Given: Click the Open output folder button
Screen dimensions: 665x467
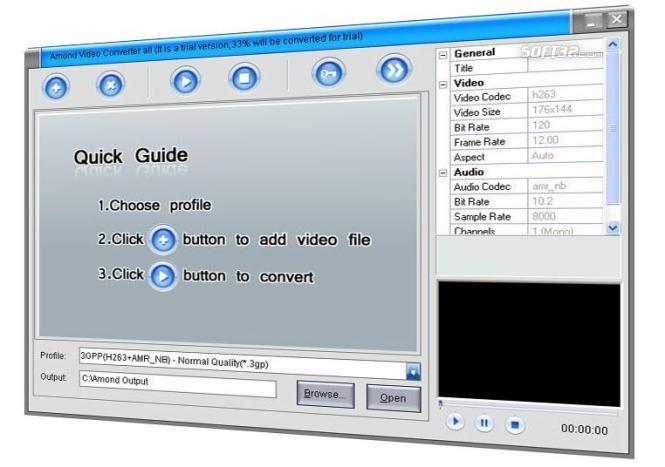Looking at the screenshot, I should tap(394, 398).
